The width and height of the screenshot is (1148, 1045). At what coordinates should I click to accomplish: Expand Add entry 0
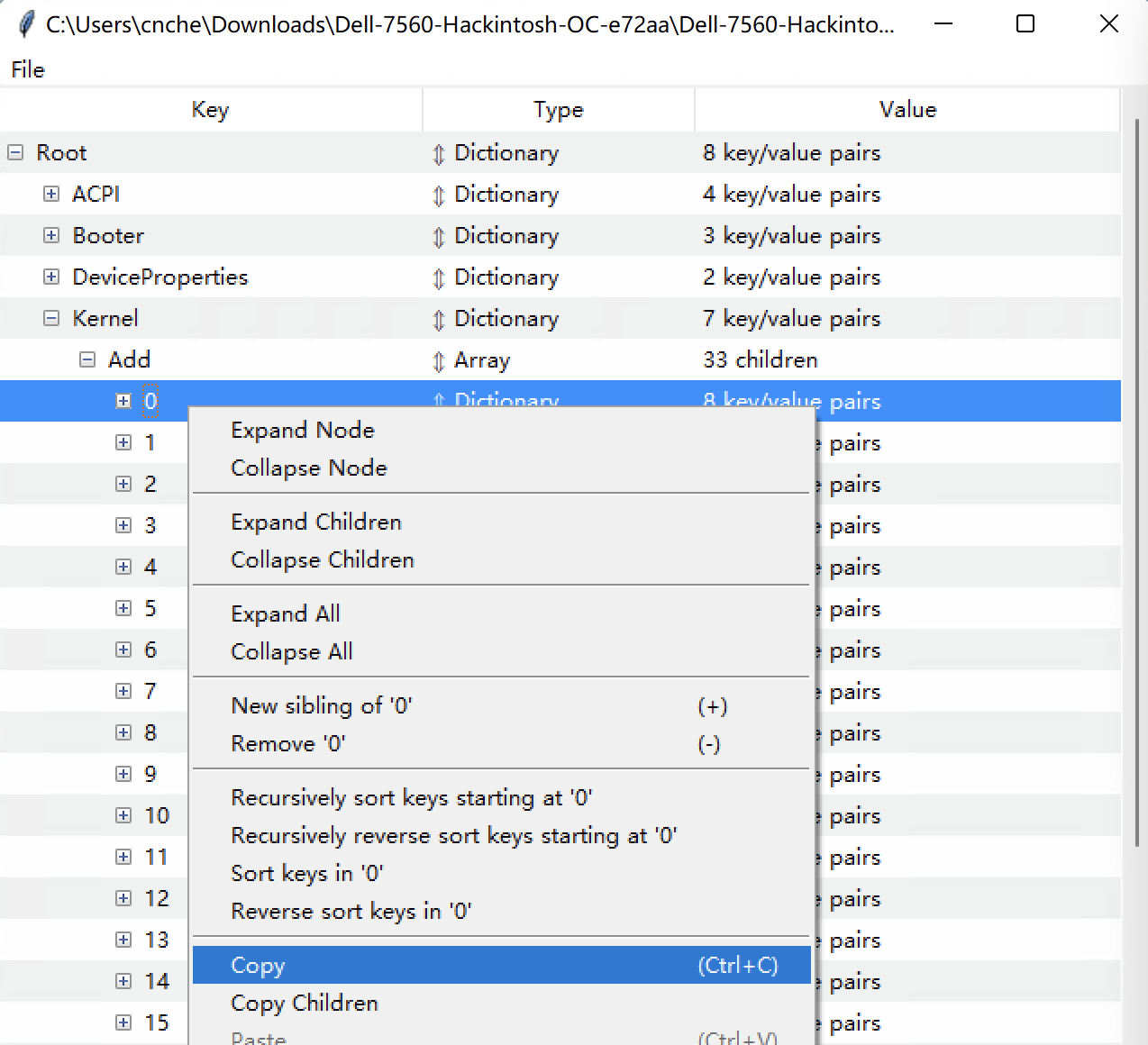[123, 401]
